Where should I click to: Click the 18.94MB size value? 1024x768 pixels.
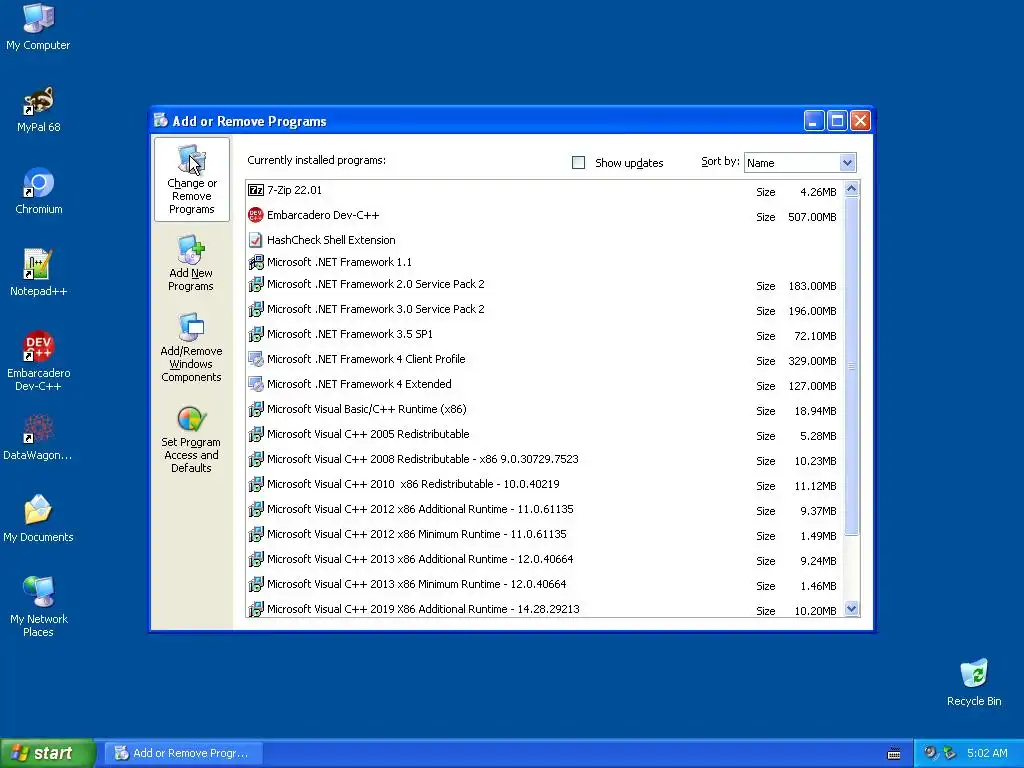(x=815, y=411)
